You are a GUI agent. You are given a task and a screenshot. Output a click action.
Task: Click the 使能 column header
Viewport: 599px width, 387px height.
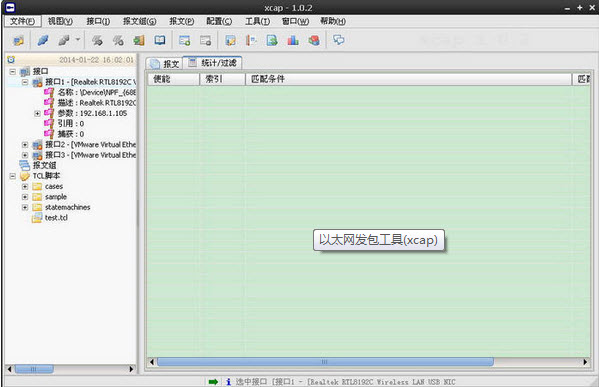click(x=174, y=79)
